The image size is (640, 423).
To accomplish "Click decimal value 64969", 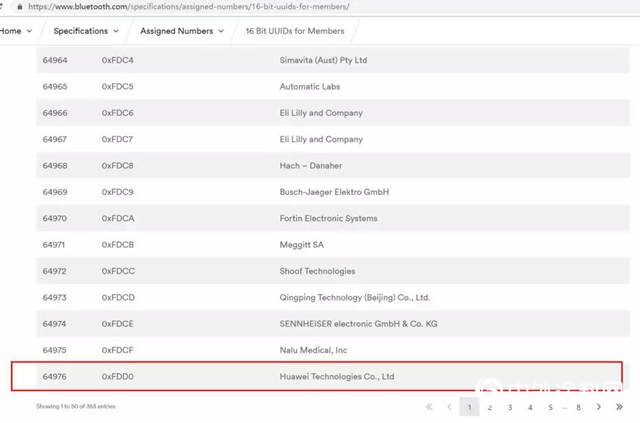I will click(55, 192).
